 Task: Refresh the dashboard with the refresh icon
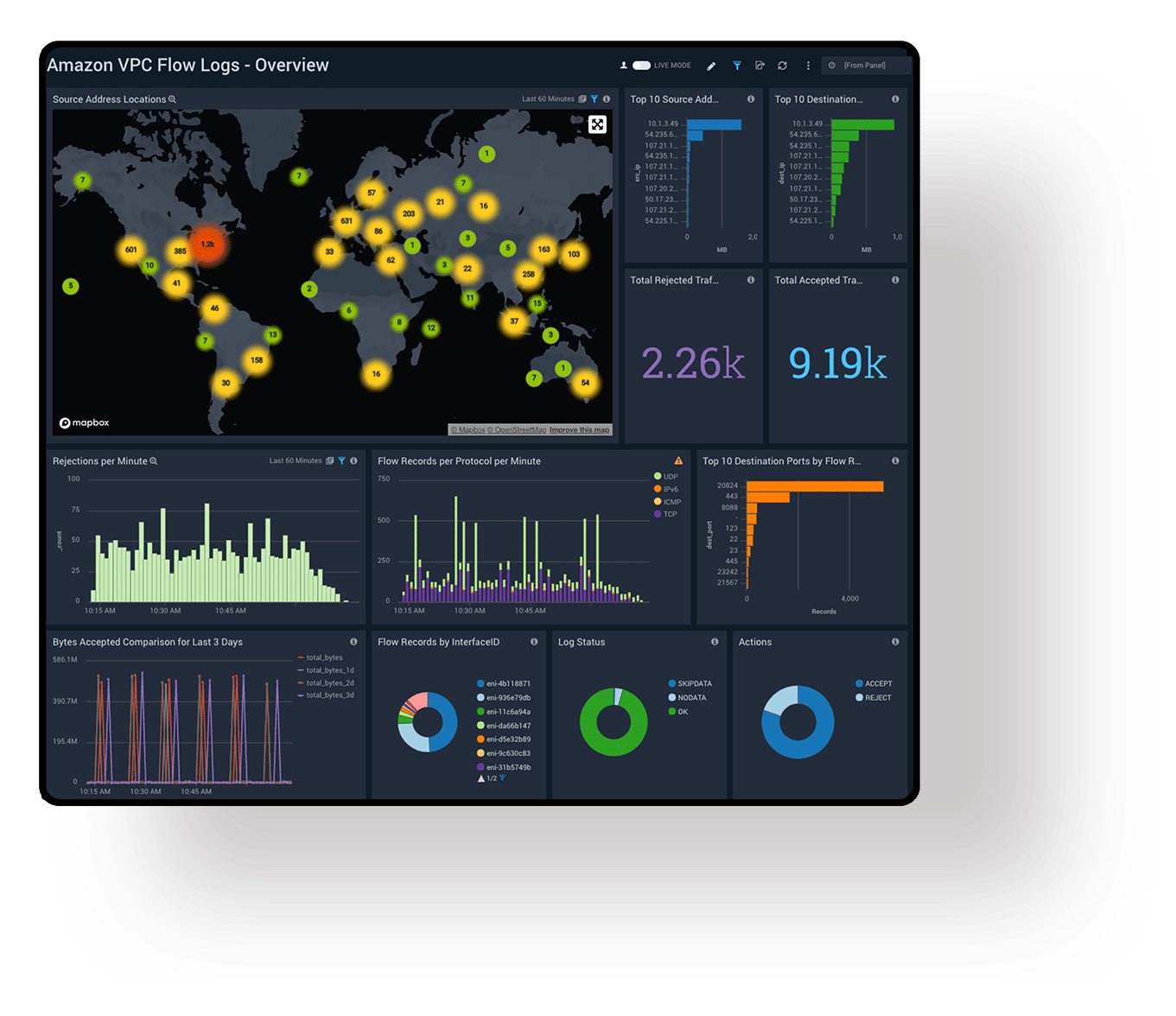tap(782, 66)
